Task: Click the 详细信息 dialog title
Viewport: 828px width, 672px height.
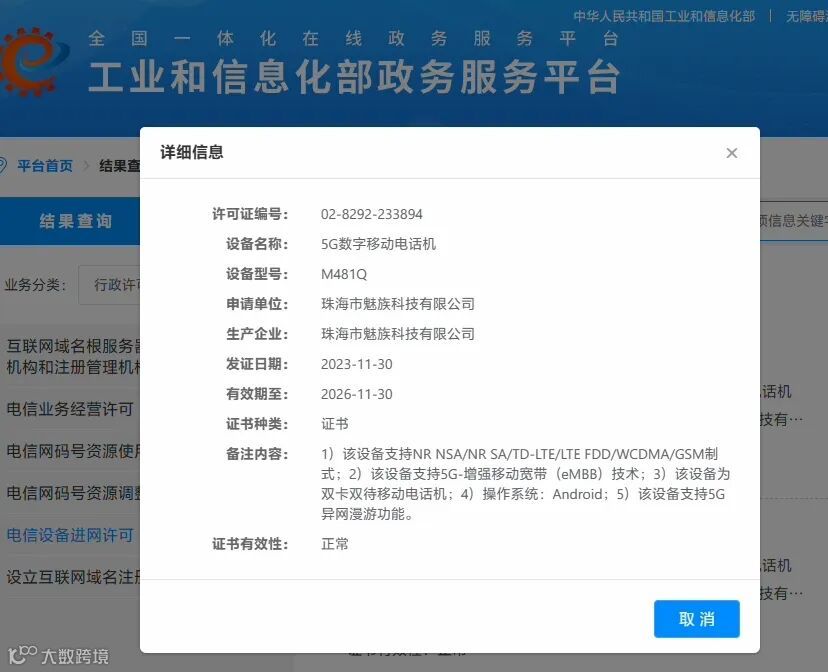Action: pyautogui.click(x=192, y=153)
